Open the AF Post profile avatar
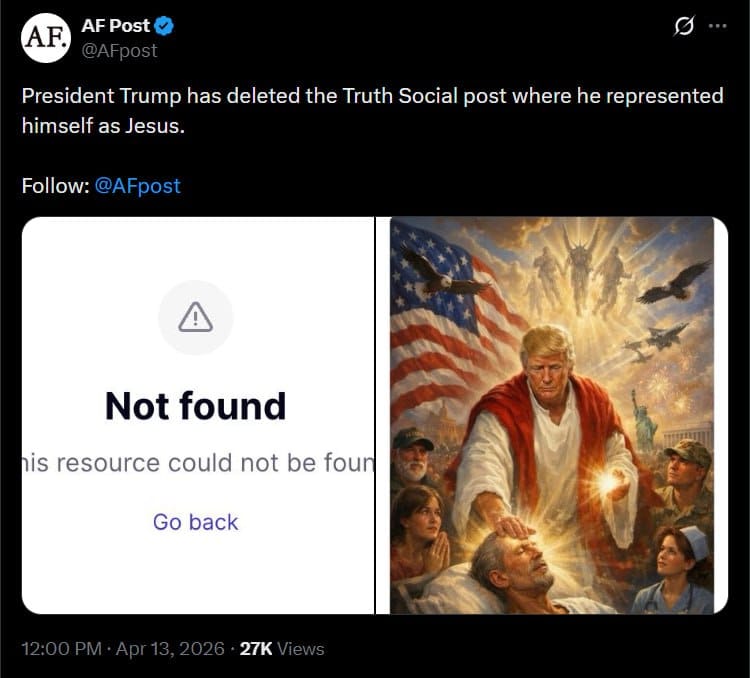Screen dimensions: 750x678 coord(46,38)
